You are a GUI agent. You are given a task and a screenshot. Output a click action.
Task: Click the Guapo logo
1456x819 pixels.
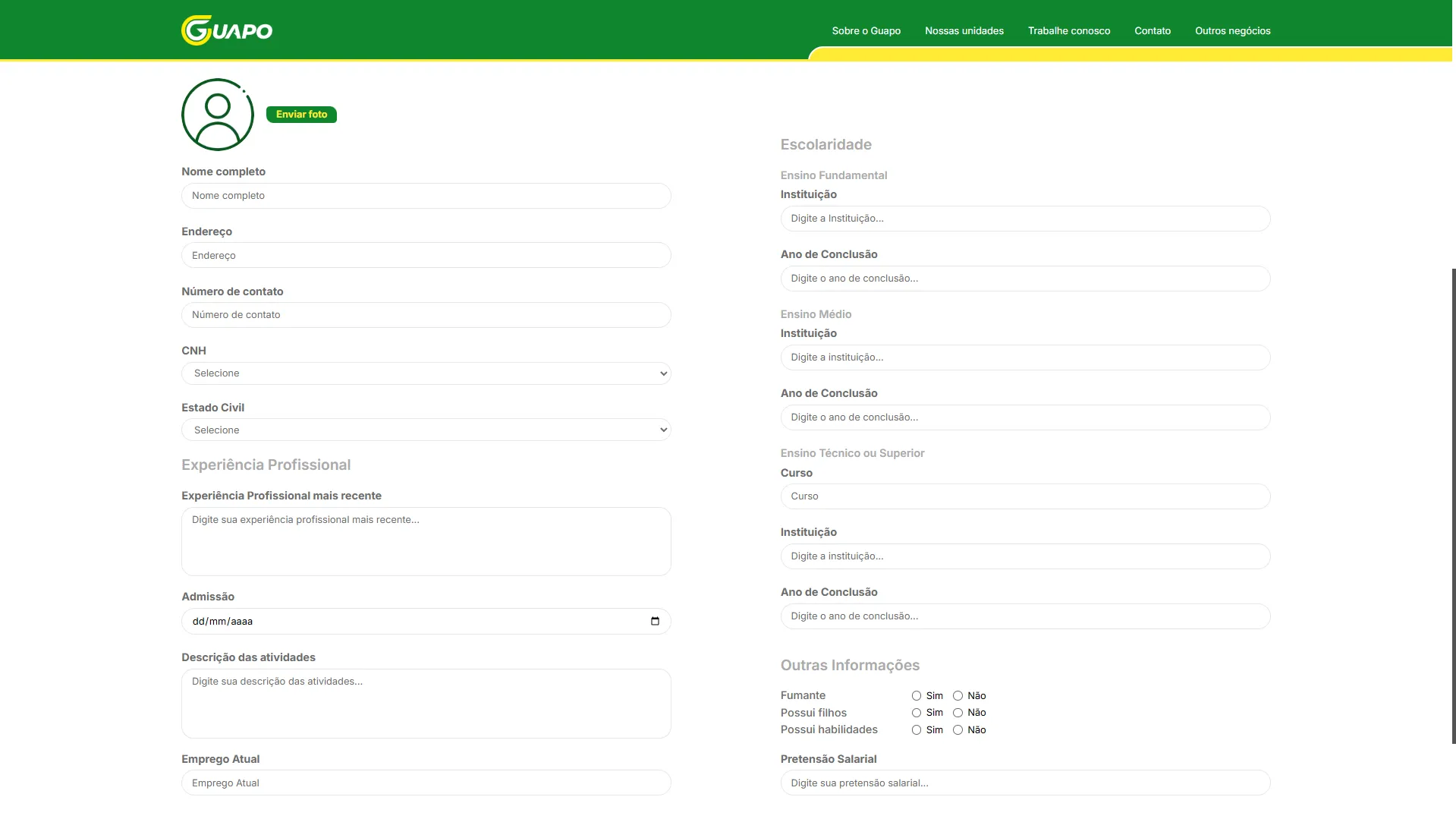click(x=227, y=30)
